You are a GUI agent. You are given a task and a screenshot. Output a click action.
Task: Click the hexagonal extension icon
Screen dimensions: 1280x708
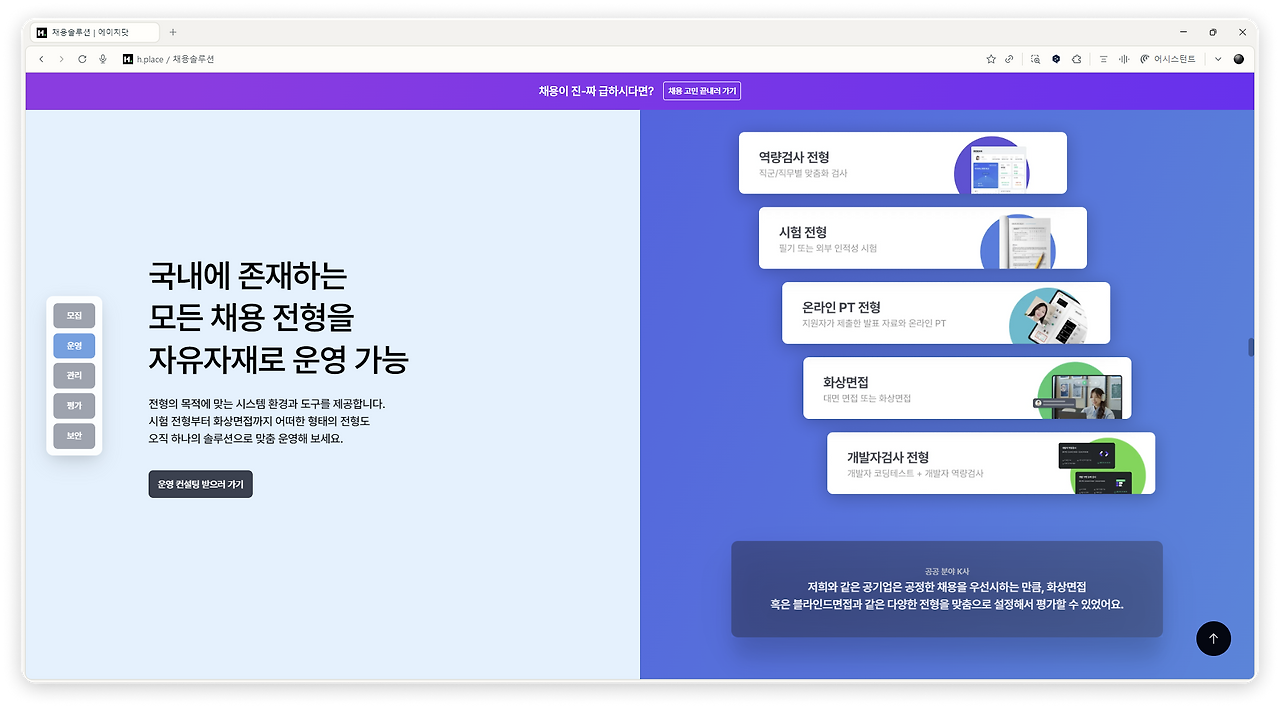point(1056,58)
